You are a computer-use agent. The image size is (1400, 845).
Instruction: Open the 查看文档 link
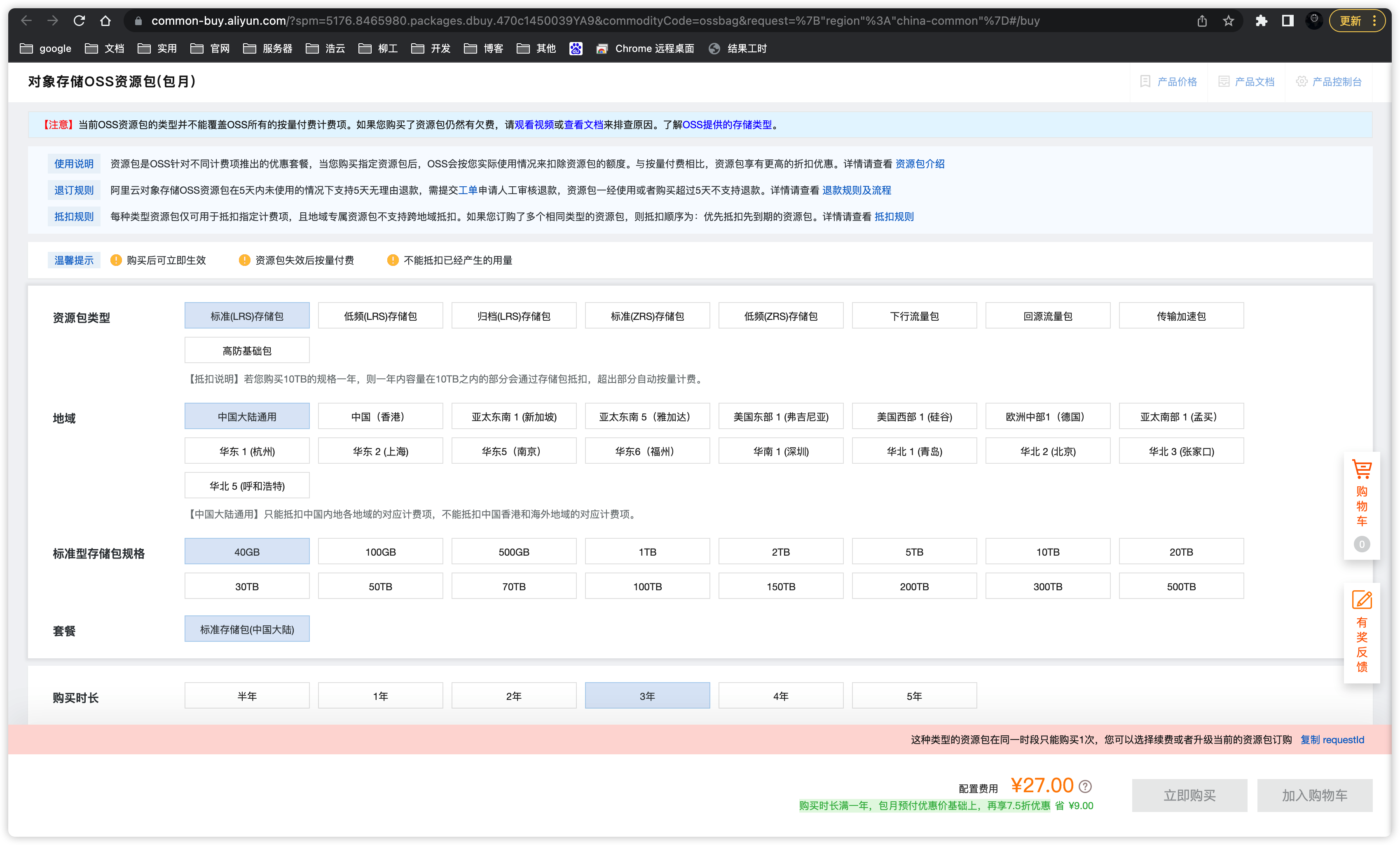click(583, 125)
